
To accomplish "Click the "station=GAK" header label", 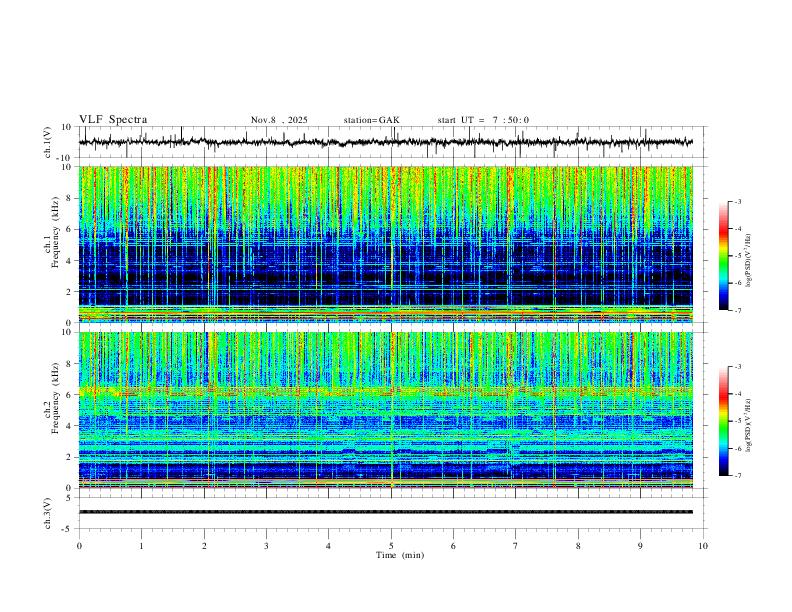I will click(371, 120).
